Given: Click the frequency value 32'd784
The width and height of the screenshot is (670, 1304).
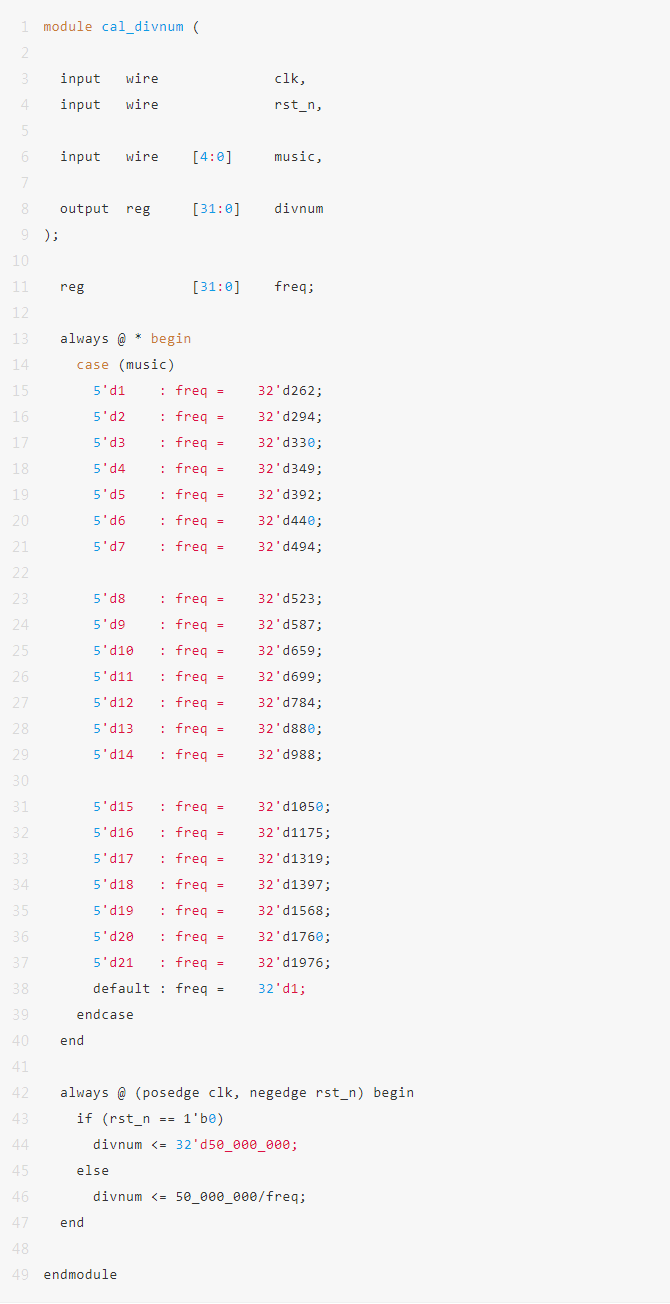Looking at the screenshot, I should point(290,703).
